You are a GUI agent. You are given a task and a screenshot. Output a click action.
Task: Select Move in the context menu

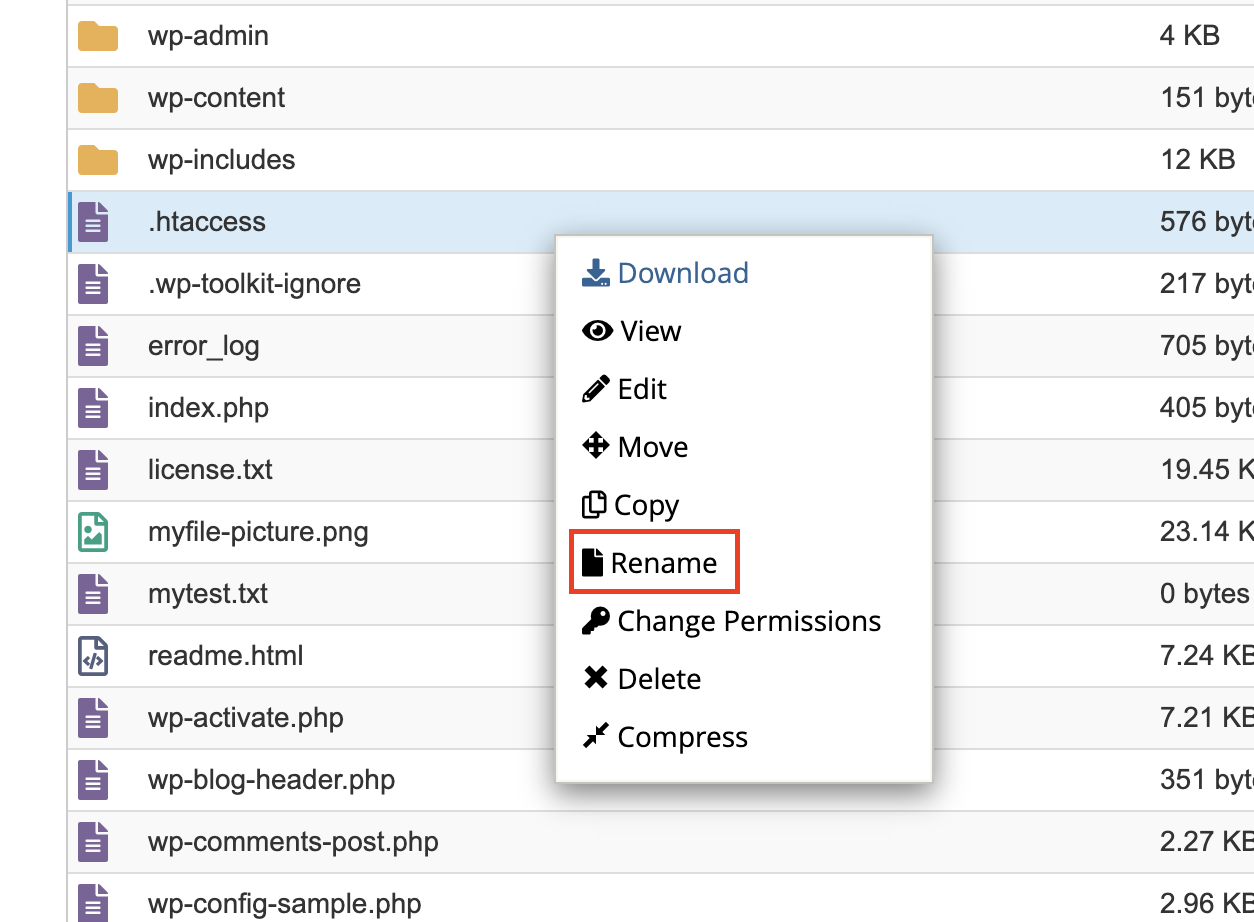point(635,447)
